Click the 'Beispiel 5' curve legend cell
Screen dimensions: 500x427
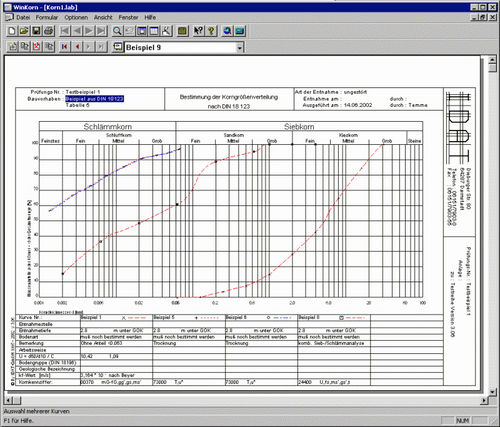tap(189, 318)
